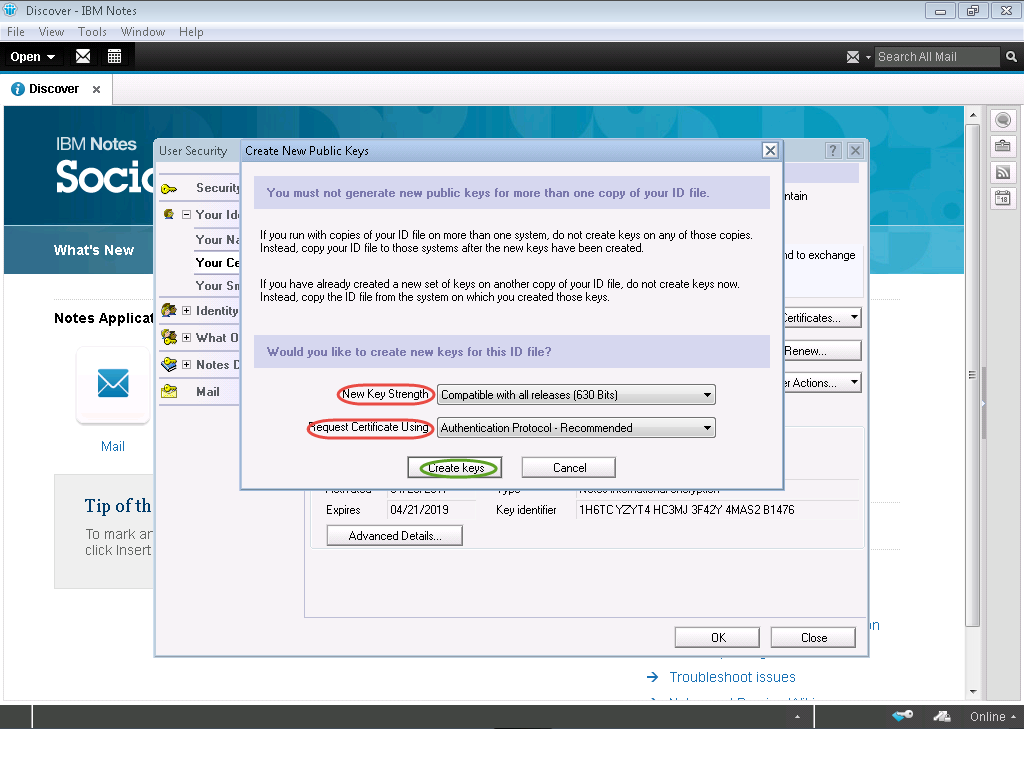Click the Expires date 04/21/2019

coord(419,510)
